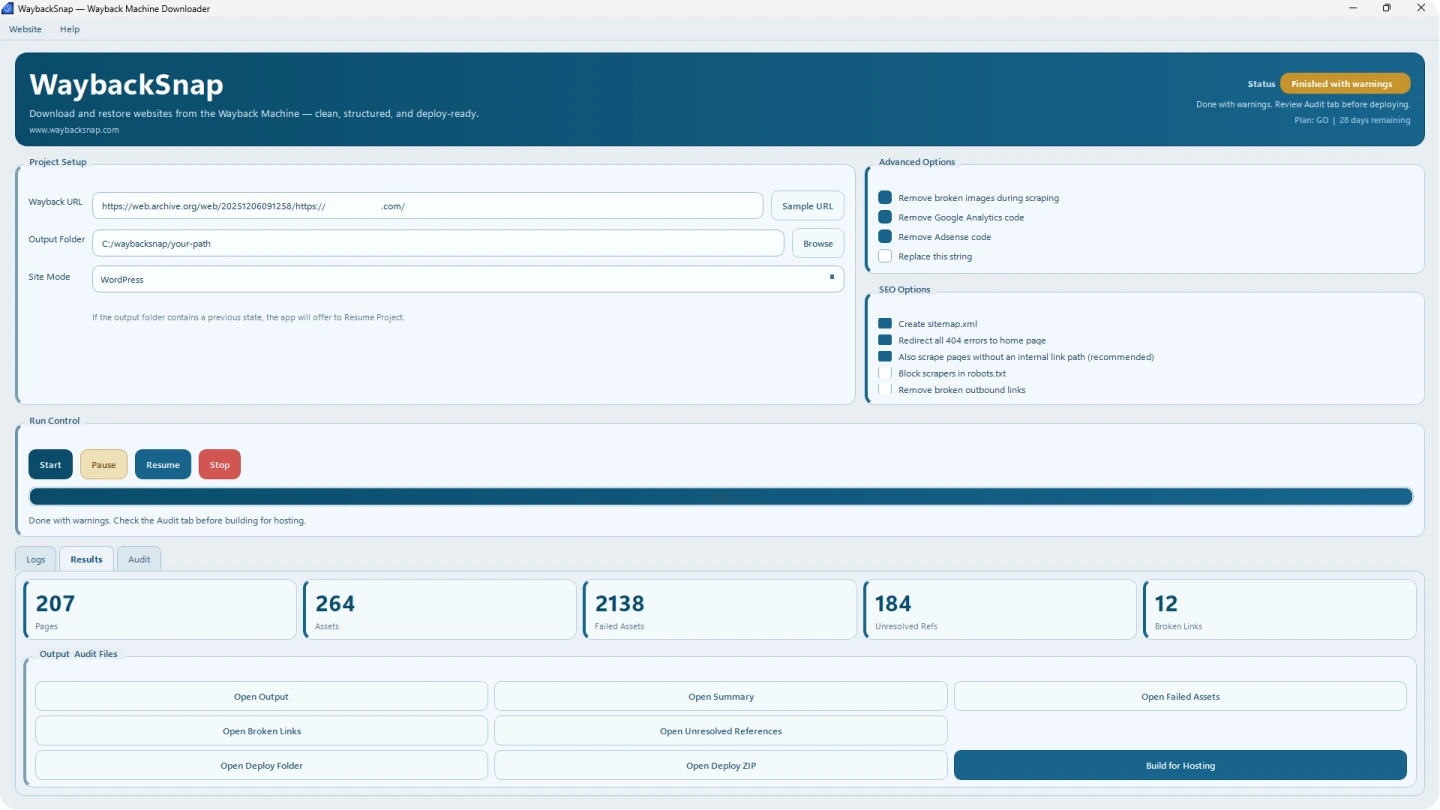1440x810 pixels.
Task: Click the Open Output button
Action: click(x=261, y=696)
